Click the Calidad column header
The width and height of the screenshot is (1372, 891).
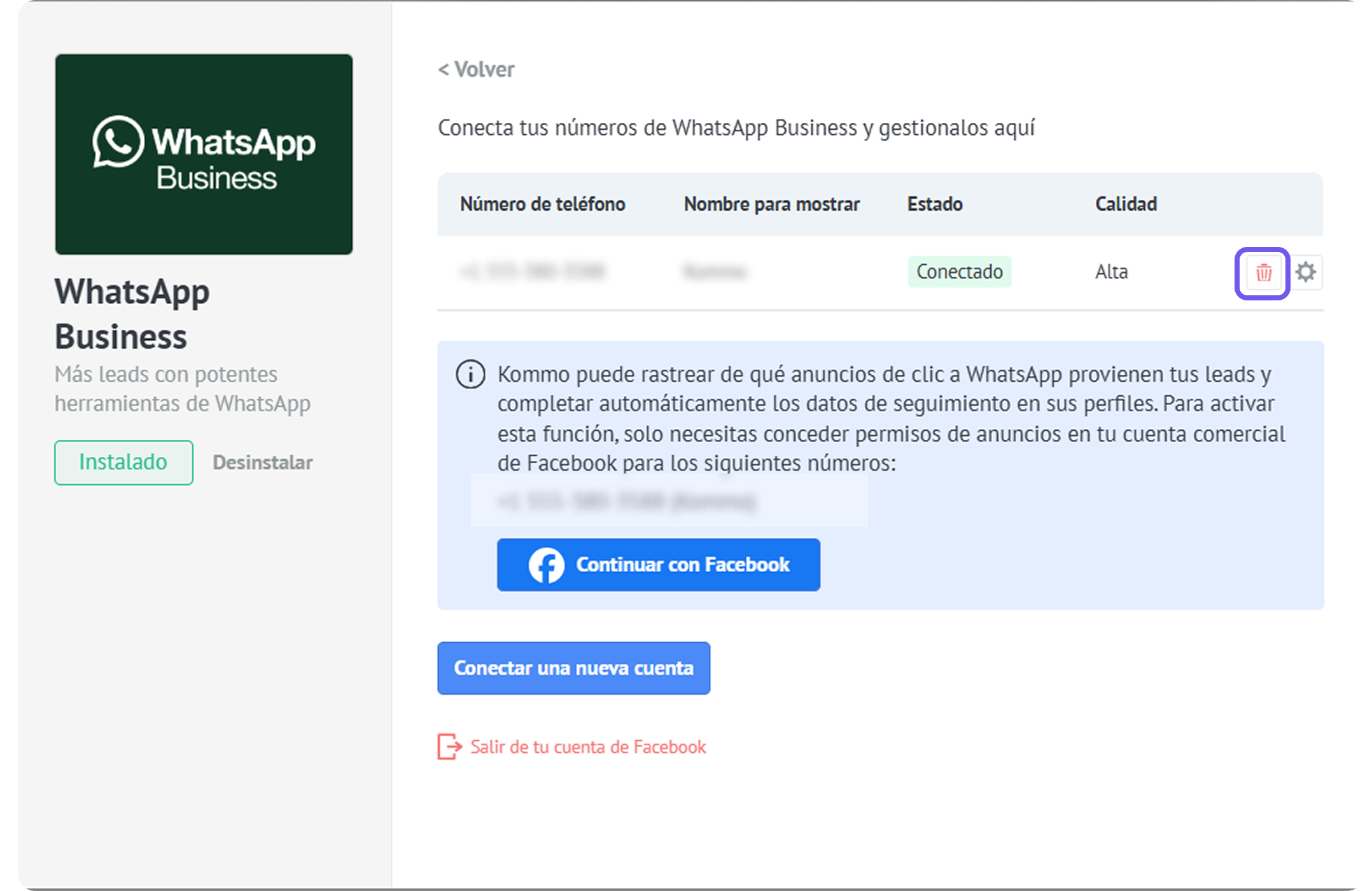[1126, 204]
